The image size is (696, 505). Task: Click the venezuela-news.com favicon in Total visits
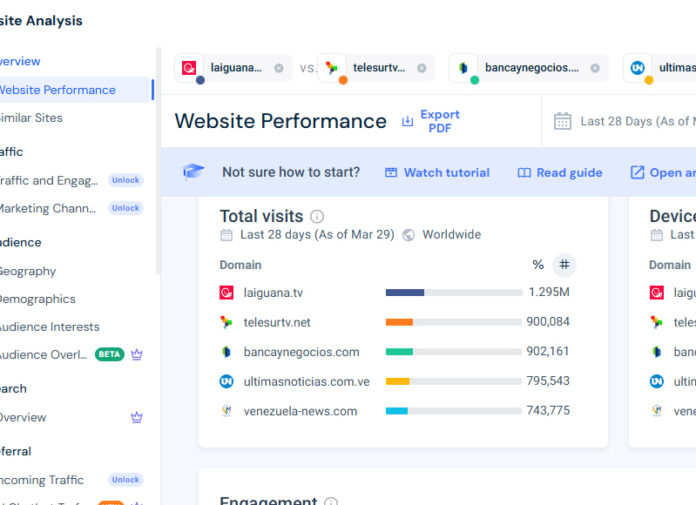226,411
